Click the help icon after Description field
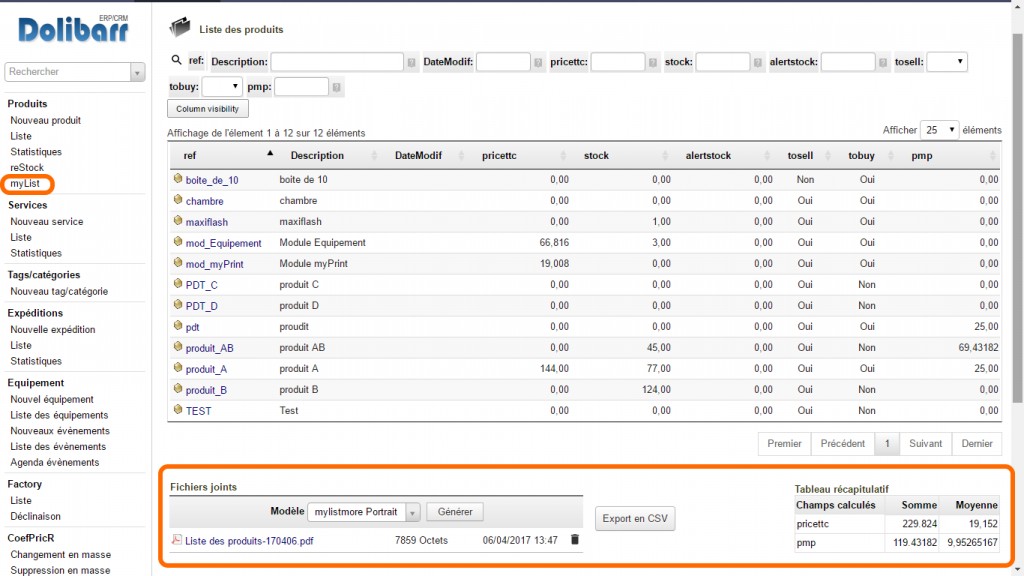Screen dimensions: 1024x576 coord(412,62)
